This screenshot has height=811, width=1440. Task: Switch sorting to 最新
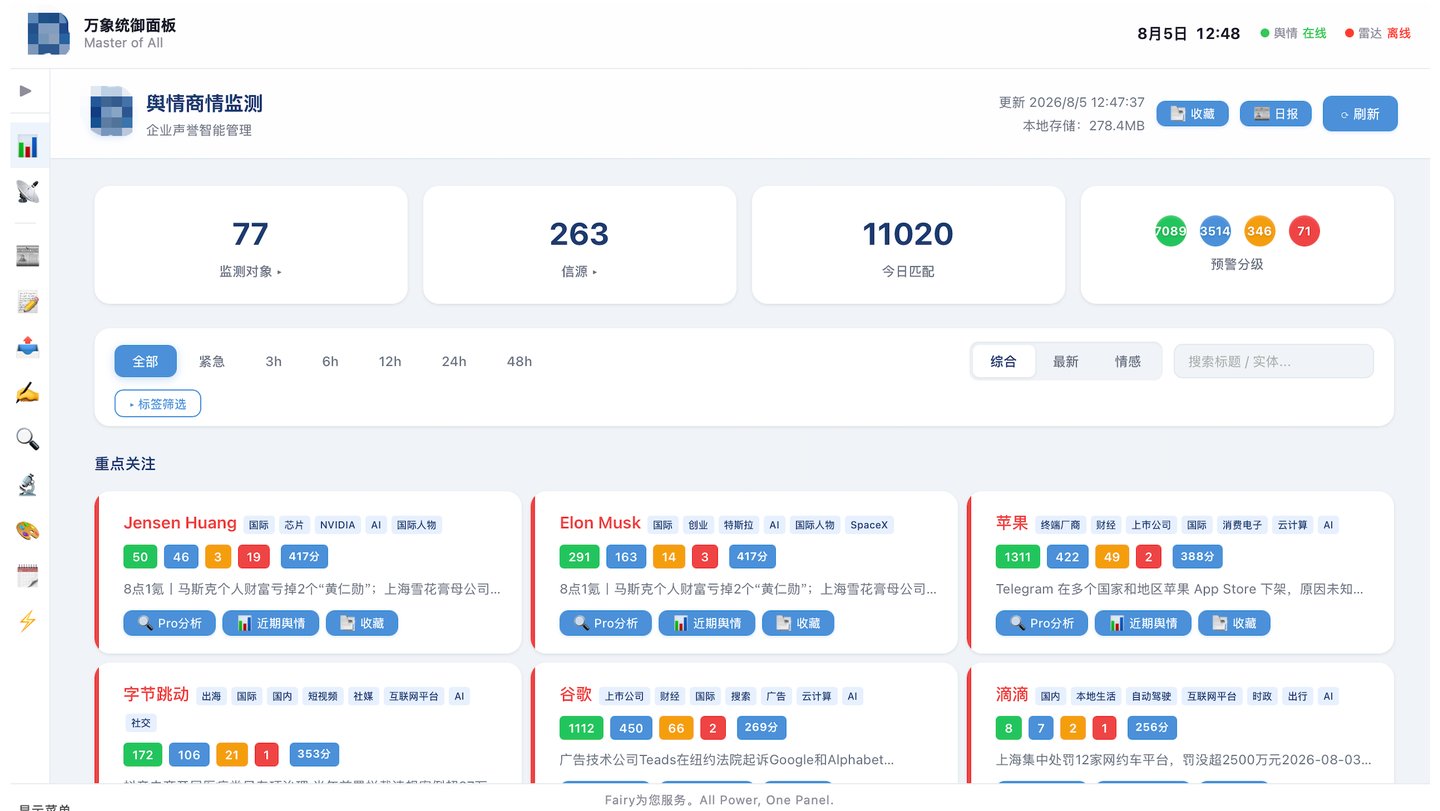[x=1066, y=361]
